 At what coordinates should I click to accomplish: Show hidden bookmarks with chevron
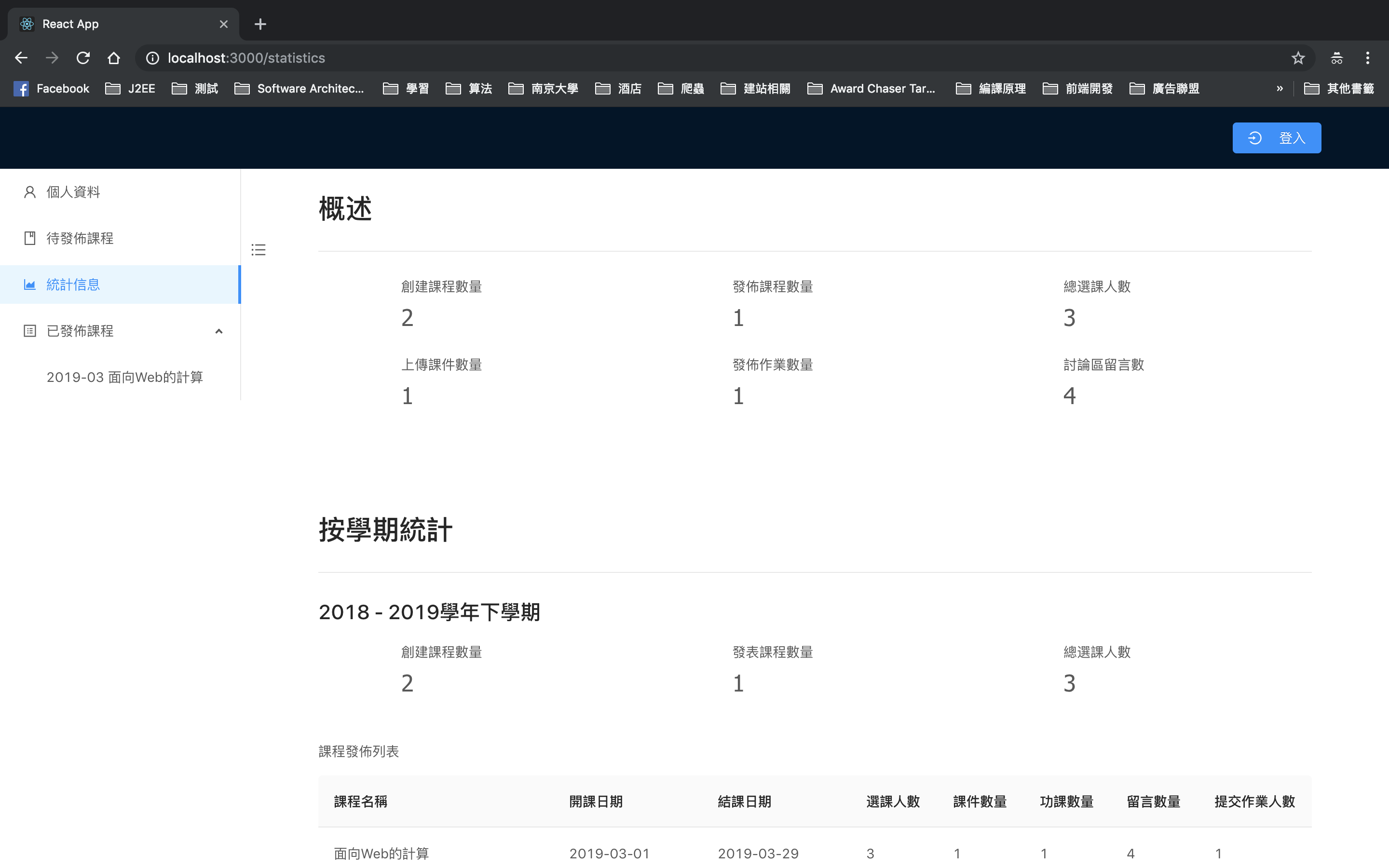click(x=1280, y=88)
